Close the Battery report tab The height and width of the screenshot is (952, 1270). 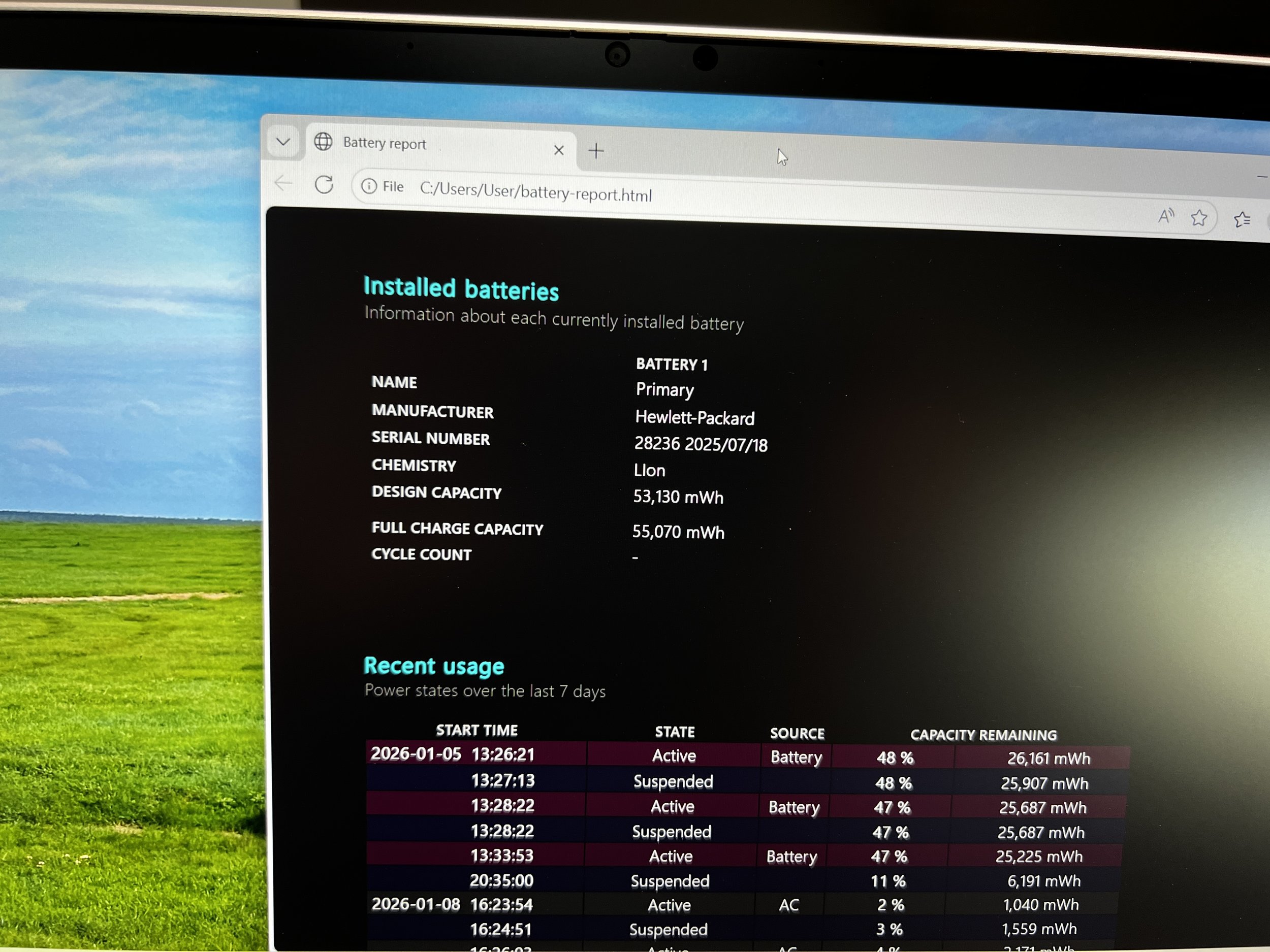tap(559, 150)
